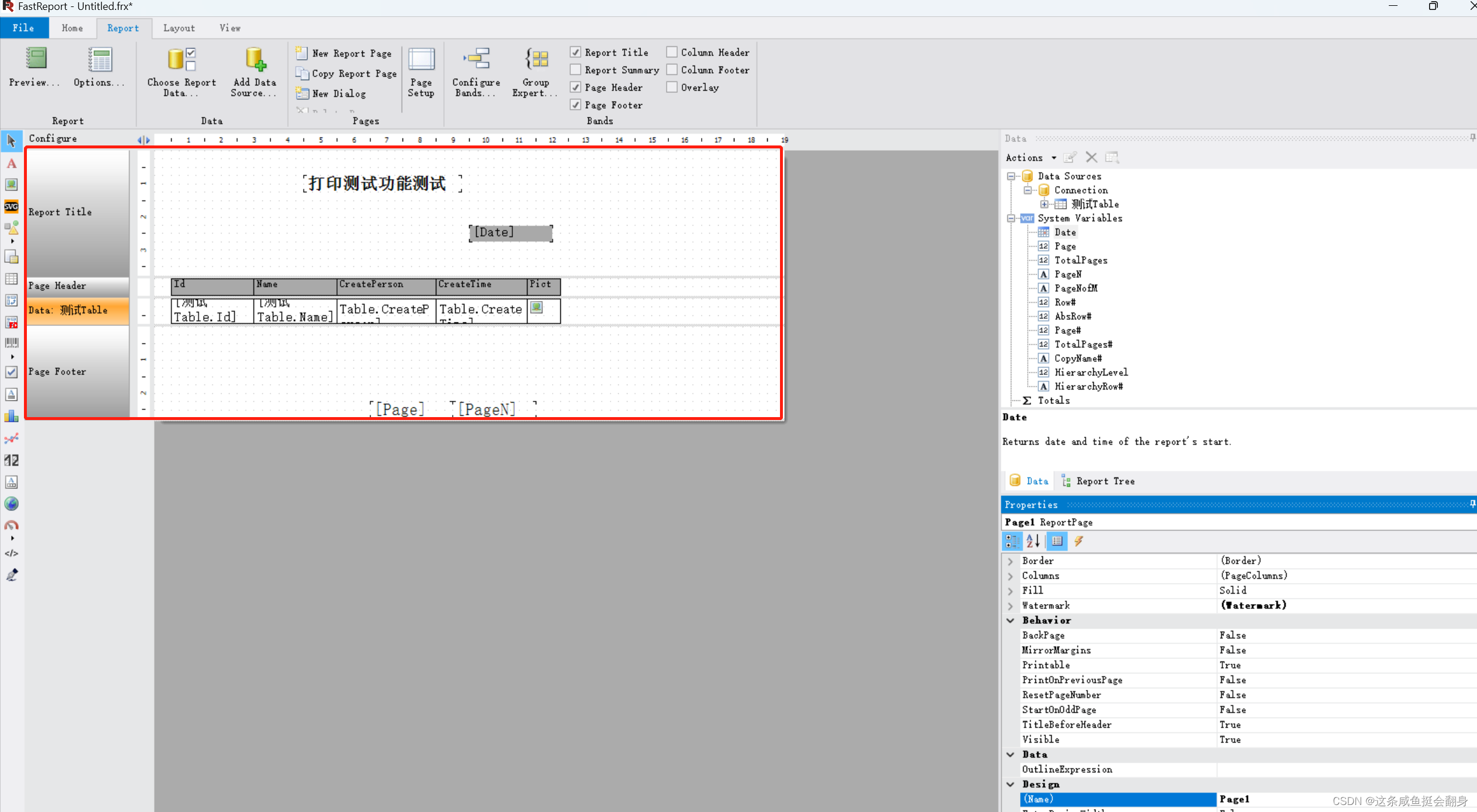This screenshot has height=812, width=1477.
Task: Click Copy Report Page
Action: coord(346,73)
